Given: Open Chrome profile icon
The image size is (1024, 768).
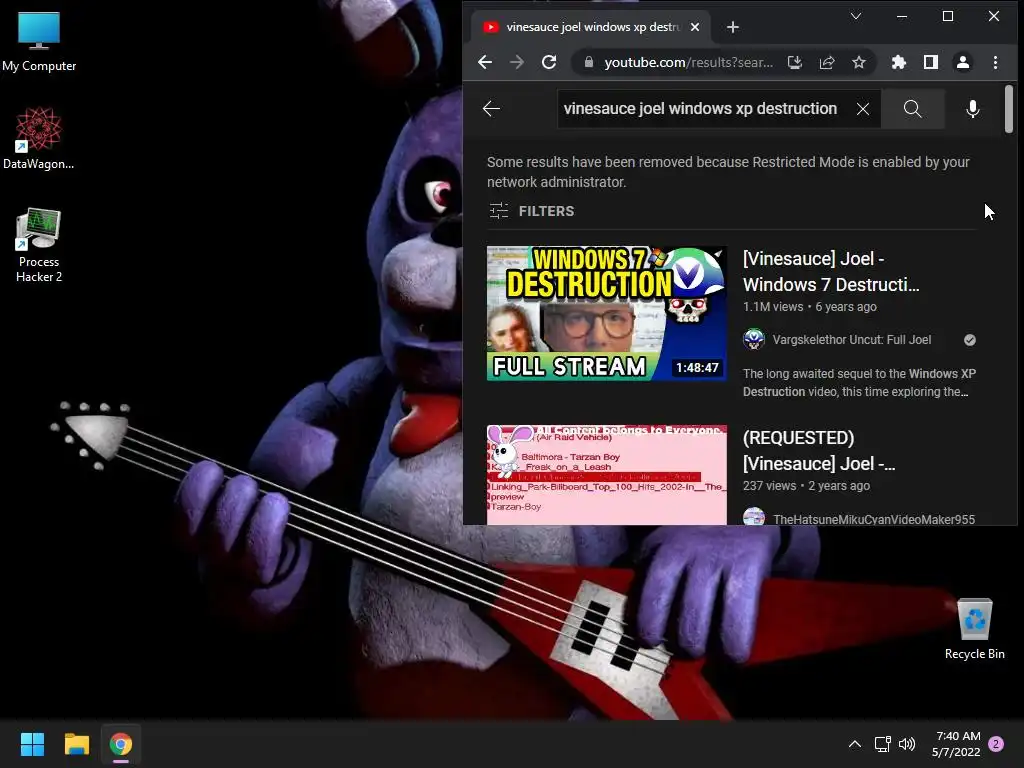Looking at the screenshot, I should pyautogui.click(x=963, y=62).
